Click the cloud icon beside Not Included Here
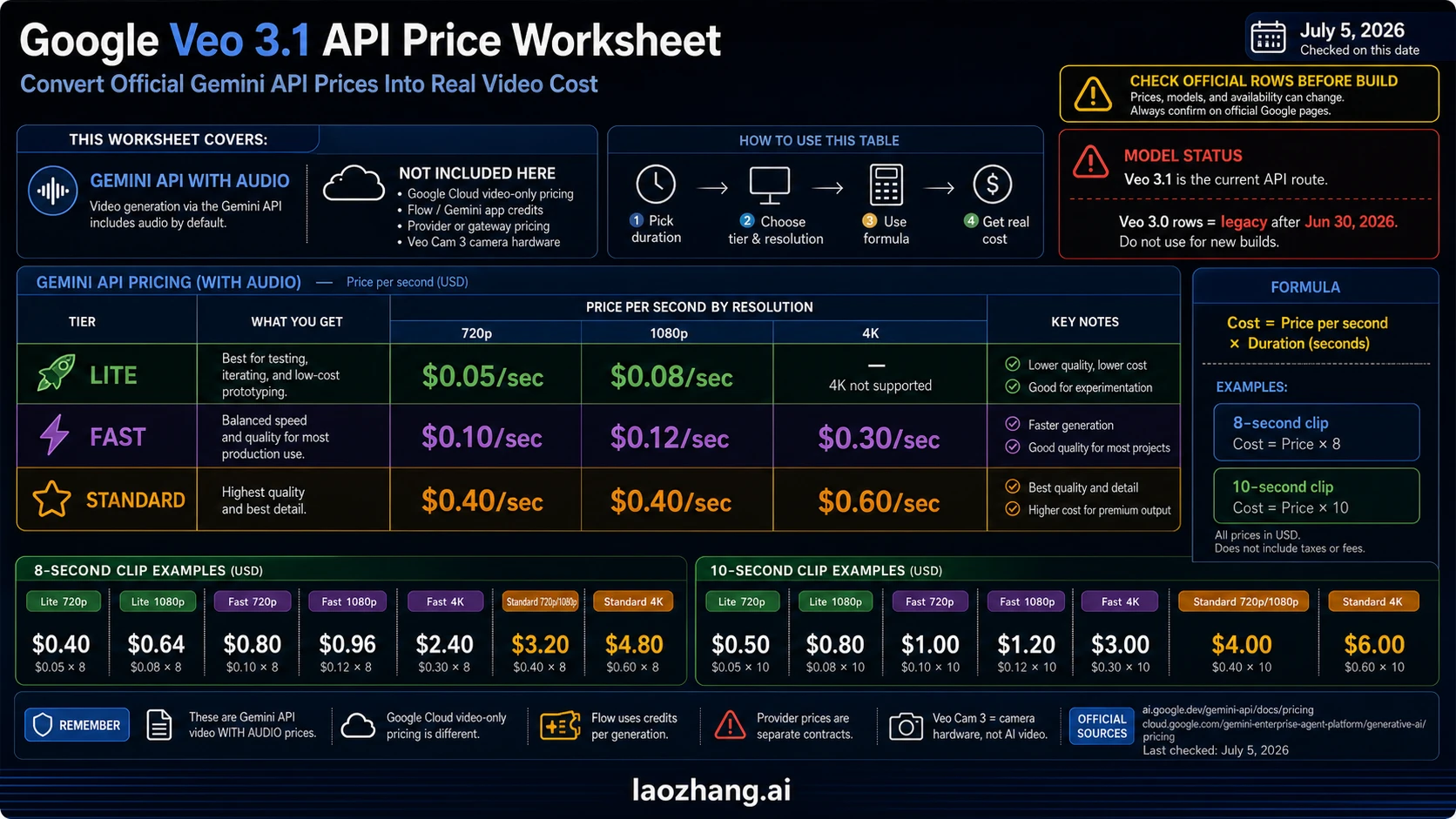The height and width of the screenshot is (819, 1456). pyautogui.click(x=354, y=184)
